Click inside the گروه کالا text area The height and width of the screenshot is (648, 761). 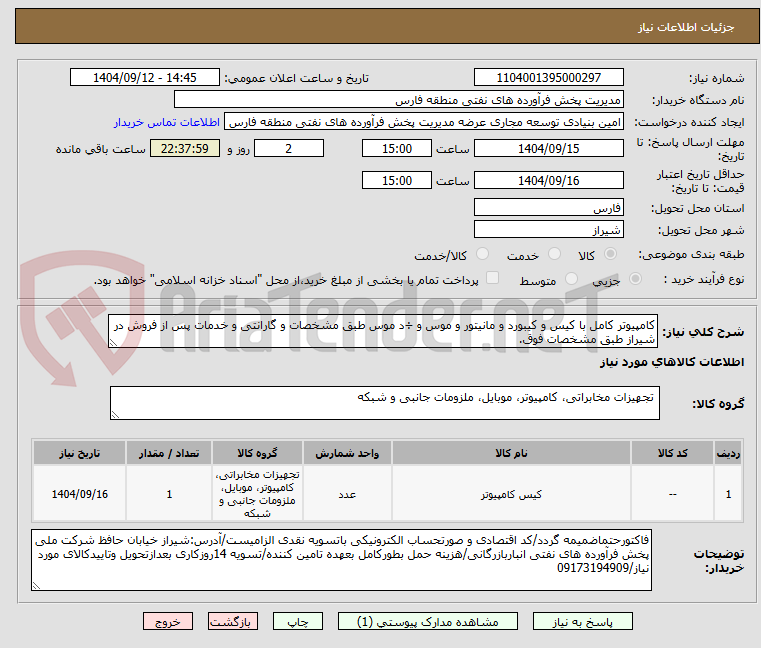(x=384, y=403)
